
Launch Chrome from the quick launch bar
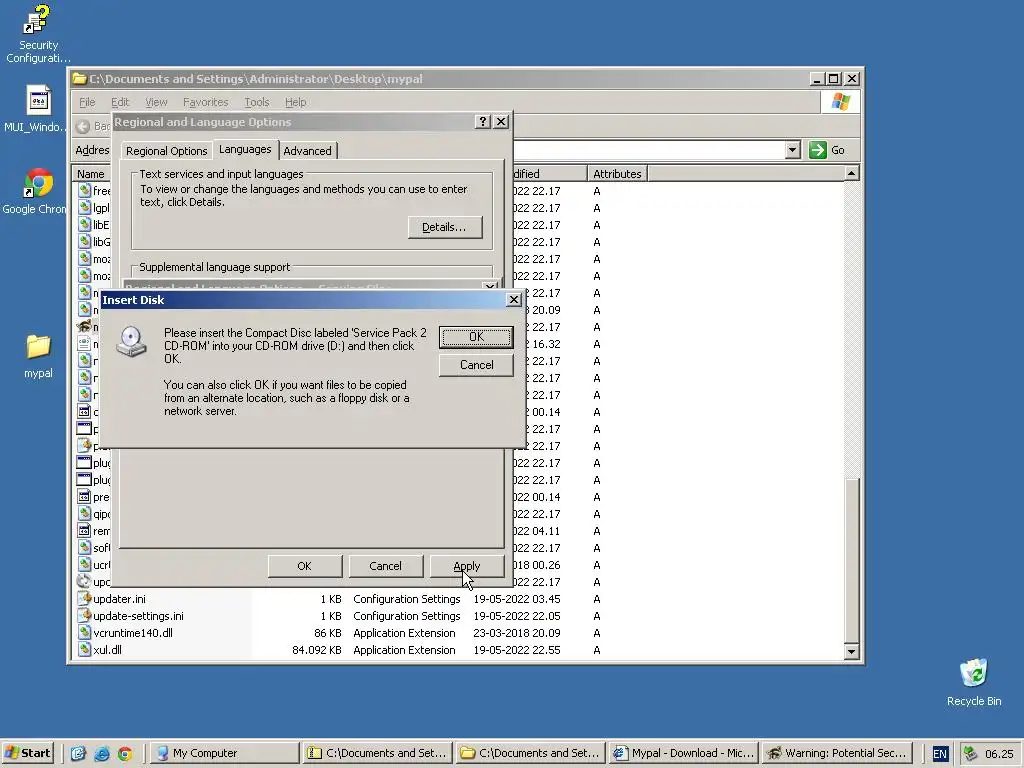click(125, 753)
